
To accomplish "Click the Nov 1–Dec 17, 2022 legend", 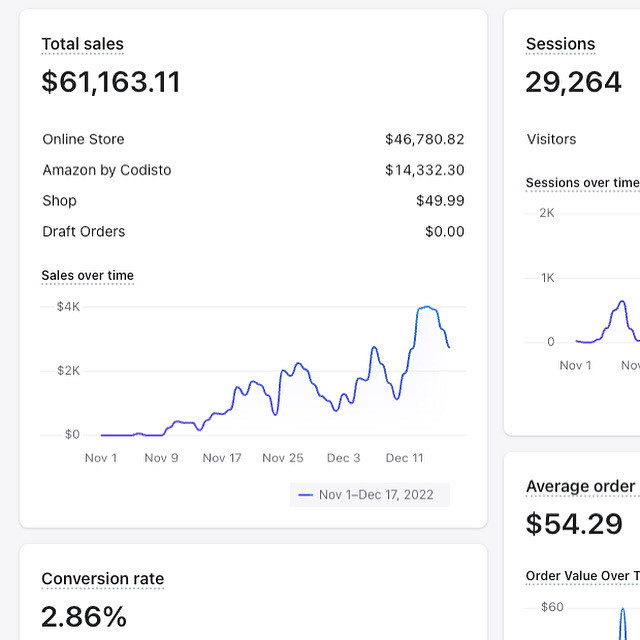I will click(376, 495).
